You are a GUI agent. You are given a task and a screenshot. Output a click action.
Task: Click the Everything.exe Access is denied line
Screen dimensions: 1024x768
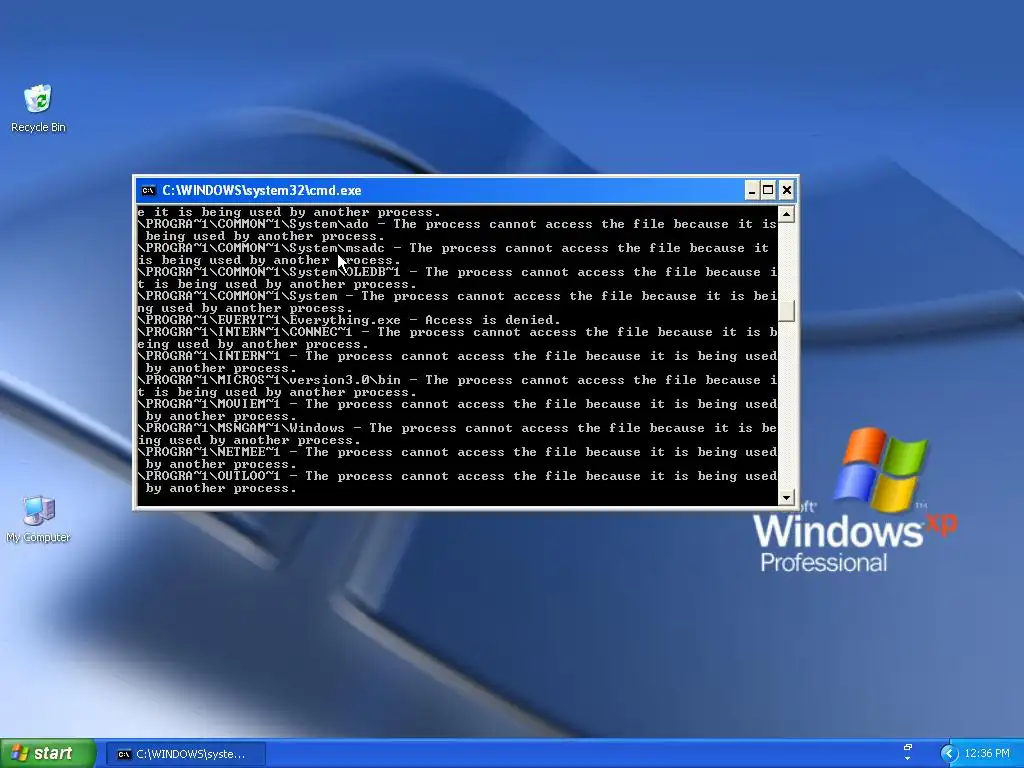click(x=349, y=320)
